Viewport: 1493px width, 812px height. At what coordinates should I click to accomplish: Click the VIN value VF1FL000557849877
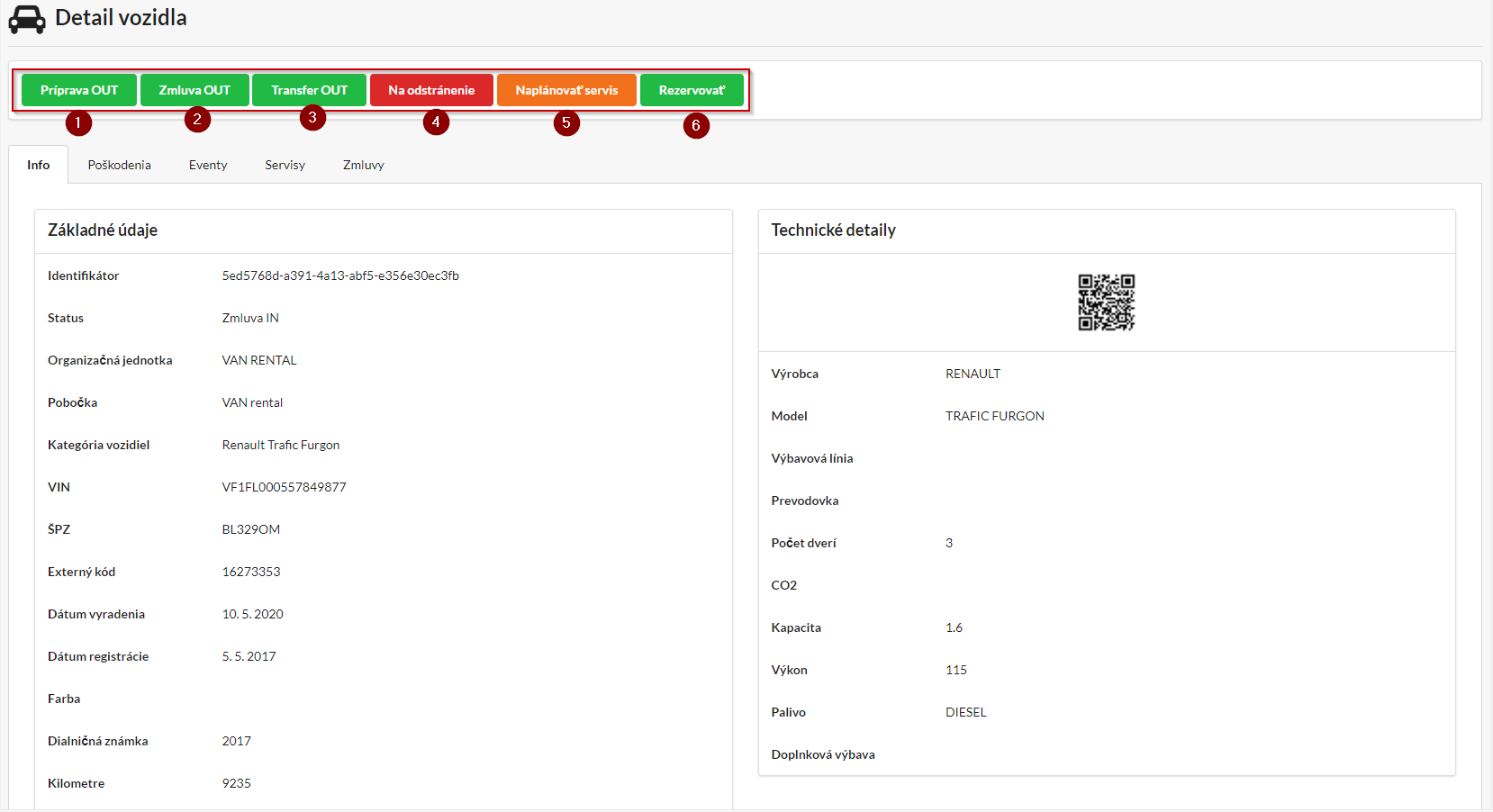[284, 487]
